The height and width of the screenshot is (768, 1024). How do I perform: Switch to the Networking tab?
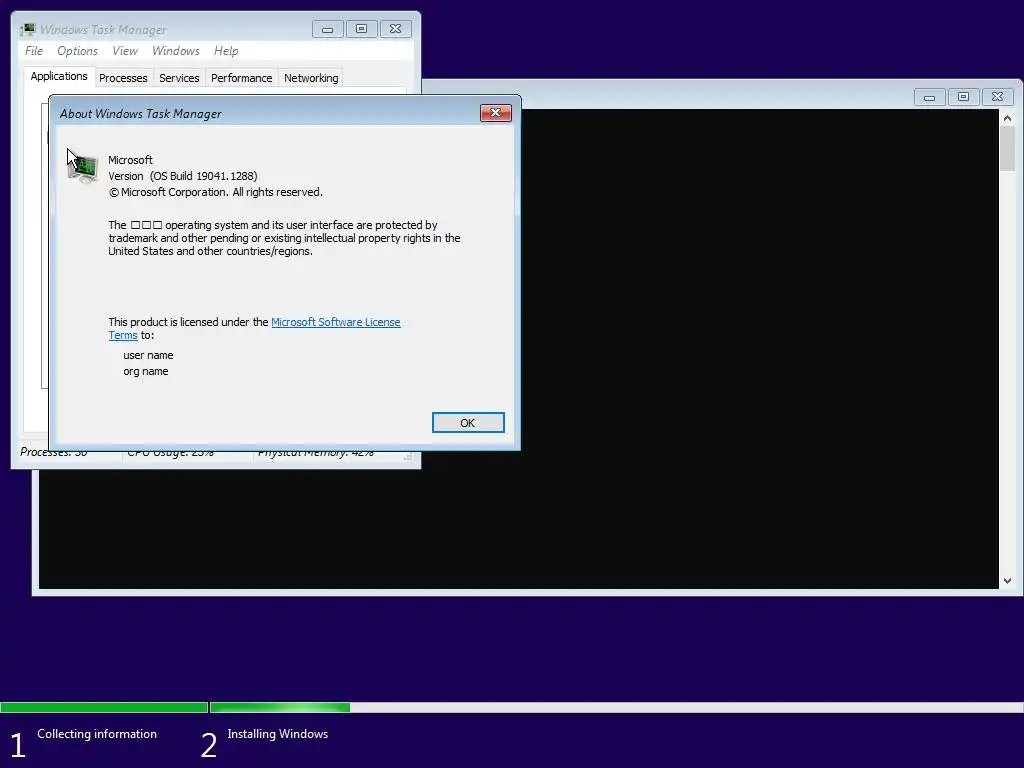coord(311,78)
